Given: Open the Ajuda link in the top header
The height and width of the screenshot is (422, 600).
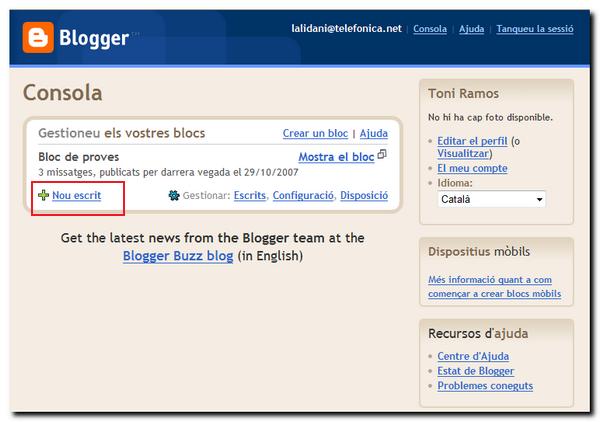Looking at the screenshot, I should point(471,29).
